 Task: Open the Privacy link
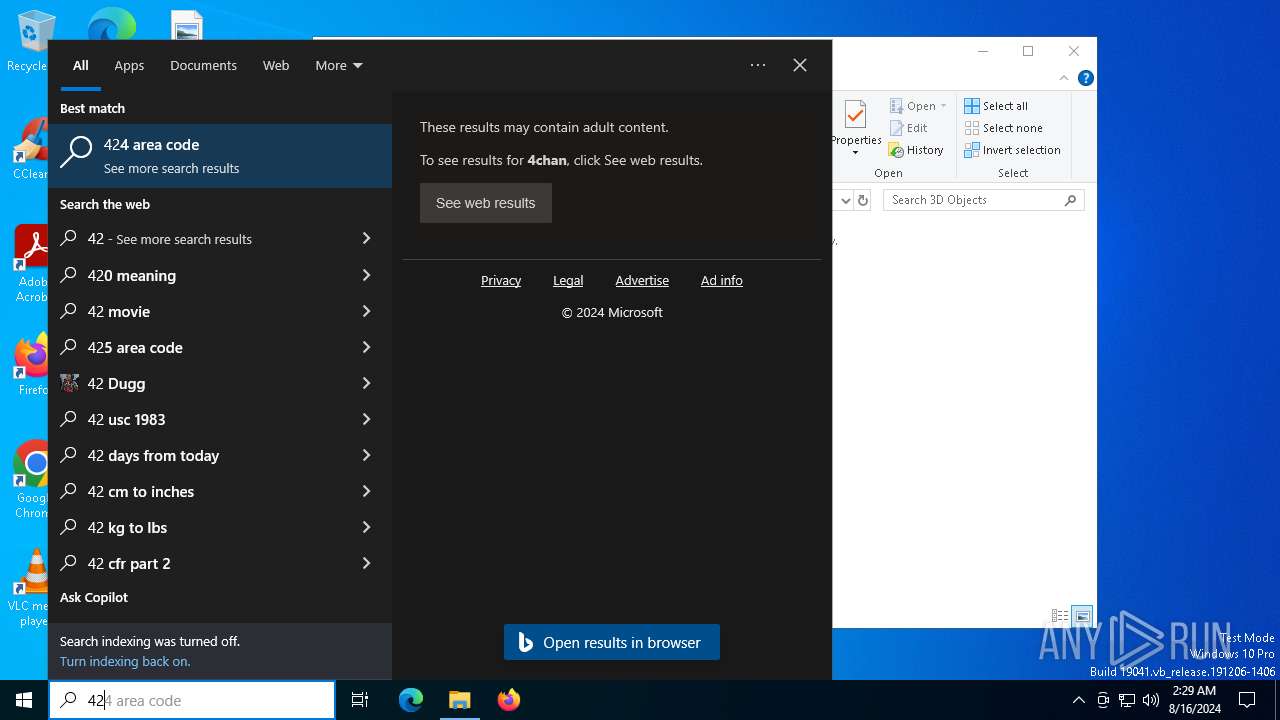(x=501, y=281)
